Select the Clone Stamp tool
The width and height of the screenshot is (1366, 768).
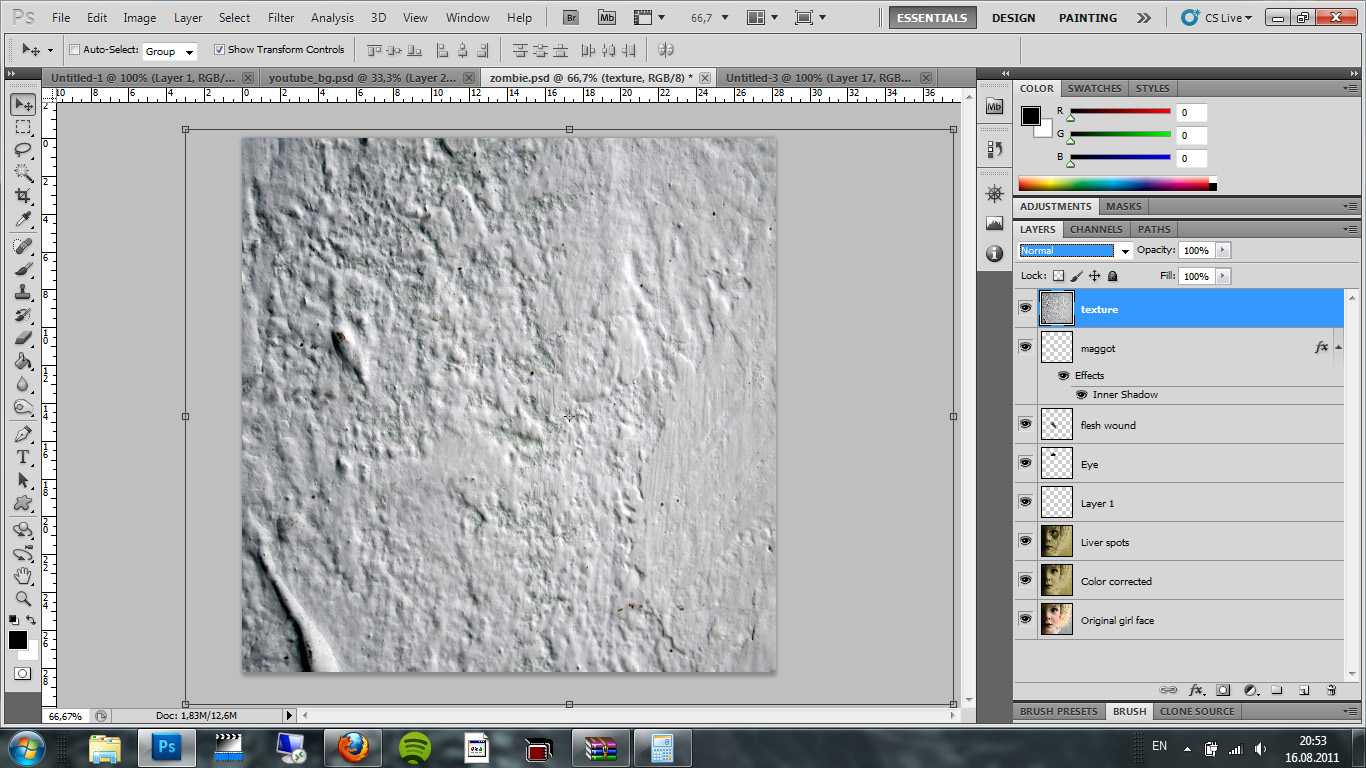point(23,292)
